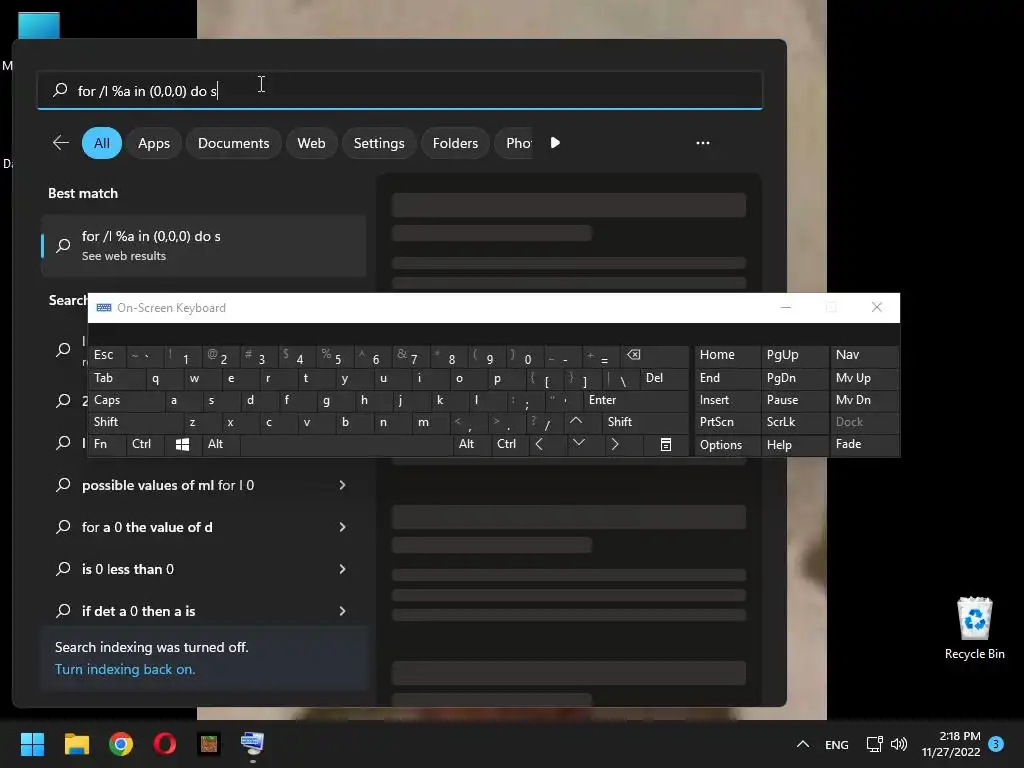1024x768 pixels.
Task: Expand 'for a 0 the value of d' suggestion
Action: pos(342,527)
